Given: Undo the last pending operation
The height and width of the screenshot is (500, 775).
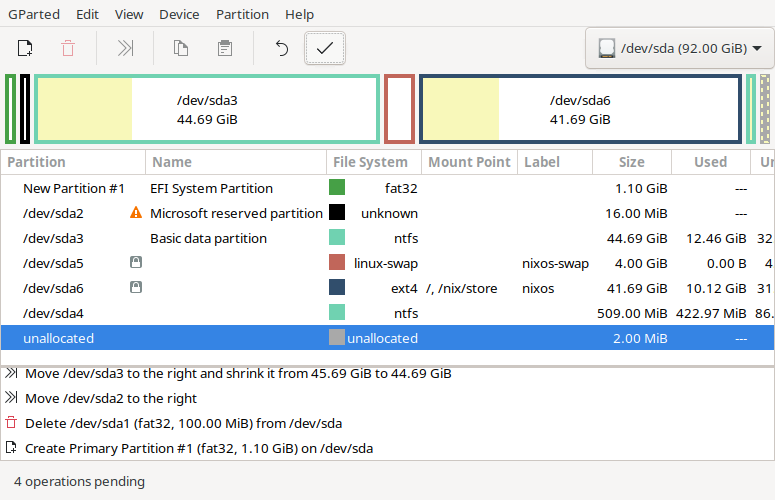Looking at the screenshot, I should (x=282, y=48).
